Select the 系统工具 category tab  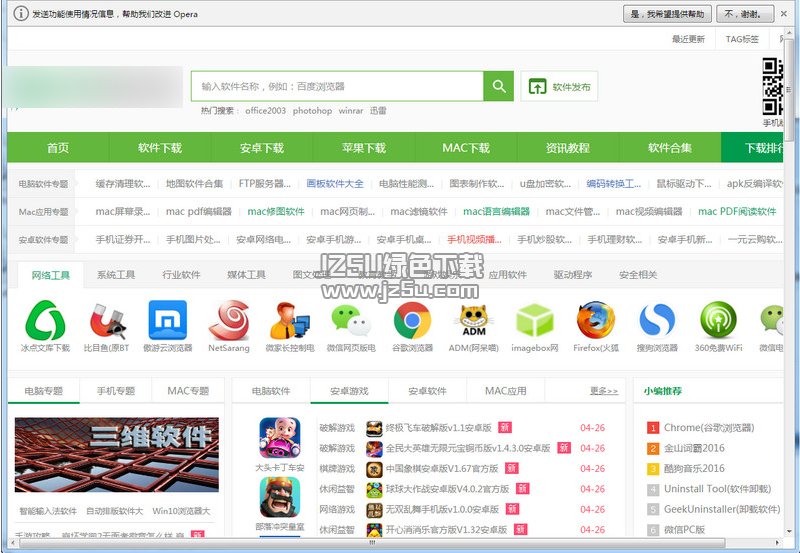(116, 275)
